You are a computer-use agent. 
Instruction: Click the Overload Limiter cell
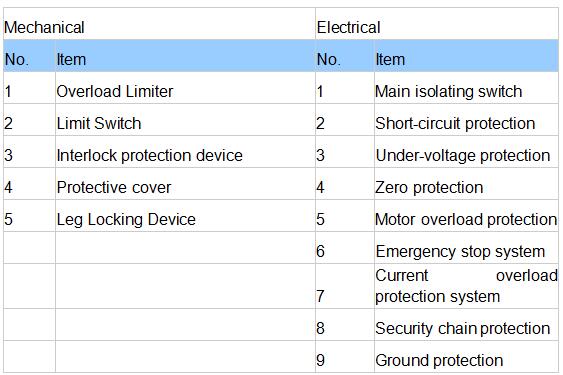pos(185,88)
